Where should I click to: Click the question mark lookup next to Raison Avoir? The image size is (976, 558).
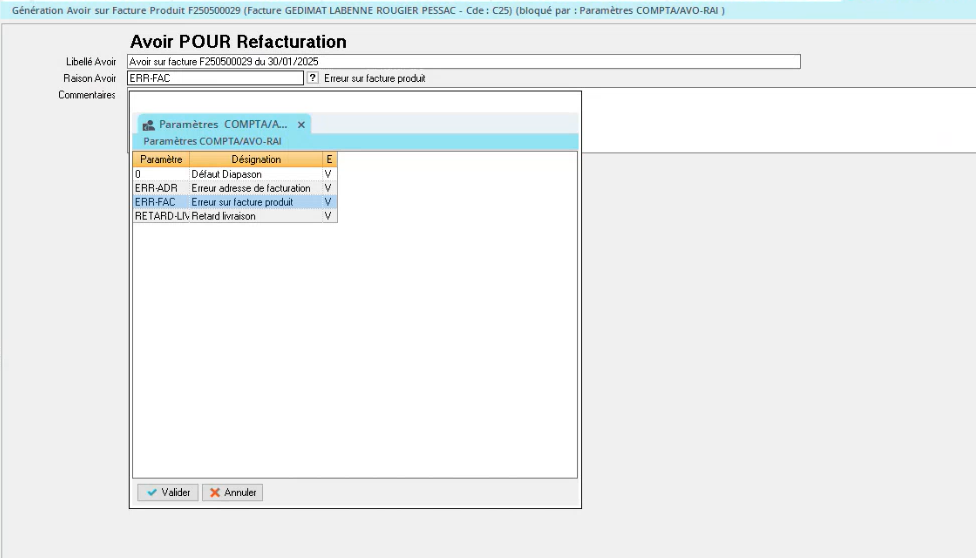coord(312,78)
